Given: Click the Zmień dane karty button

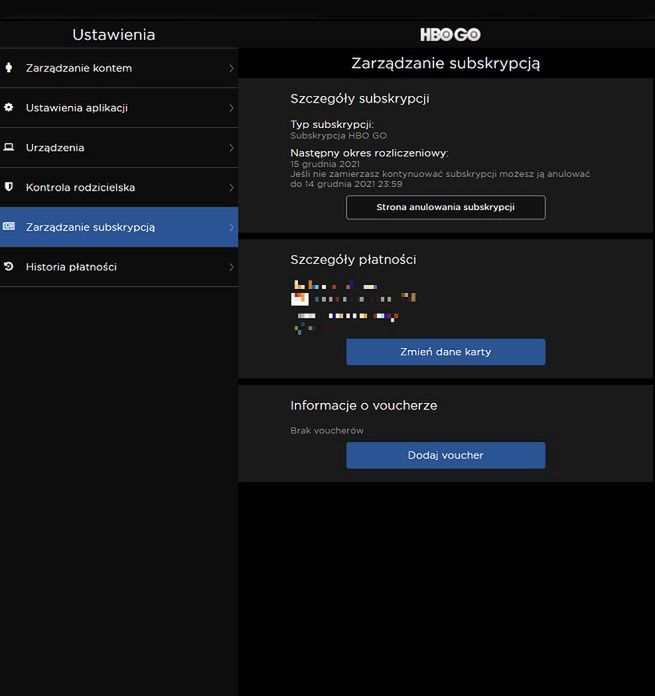Looking at the screenshot, I should coord(446,352).
